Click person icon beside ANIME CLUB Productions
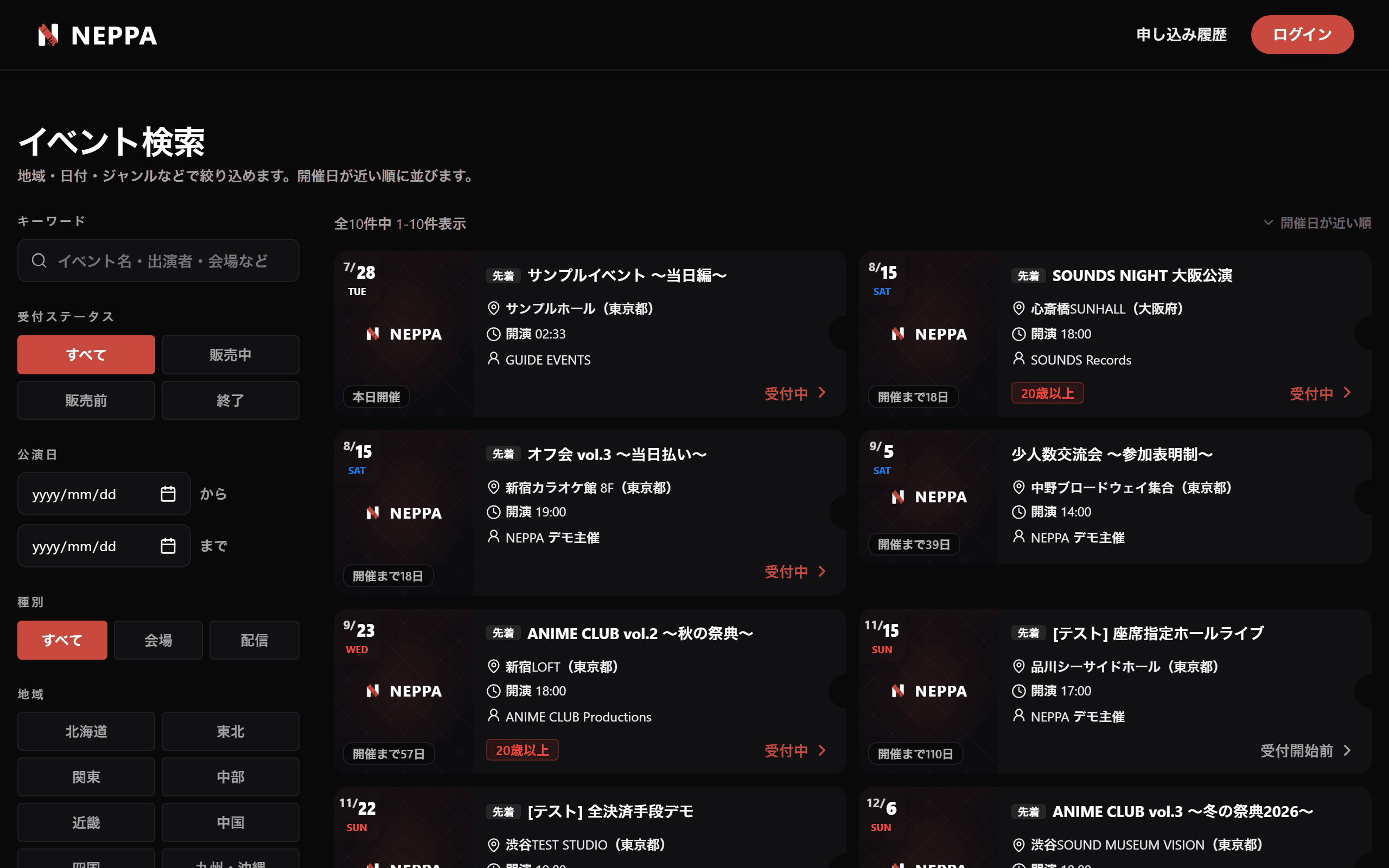The height and width of the screenshot is (868, 1389). (x=493, y=716)
